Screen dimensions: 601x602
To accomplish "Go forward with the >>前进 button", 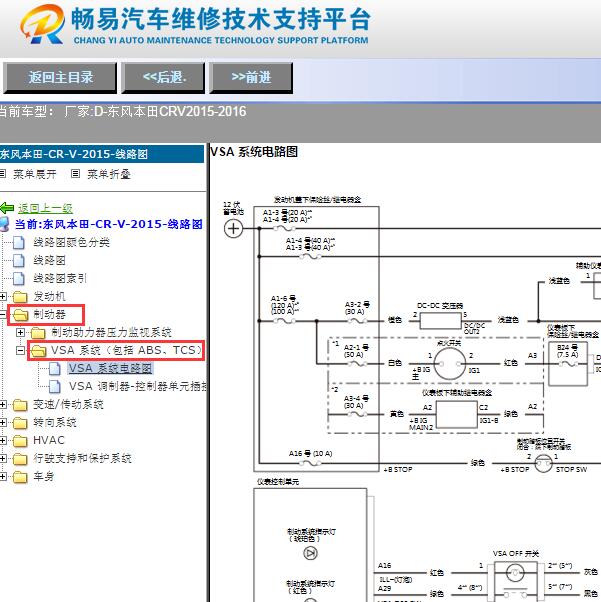I will (x=251, y=78).
